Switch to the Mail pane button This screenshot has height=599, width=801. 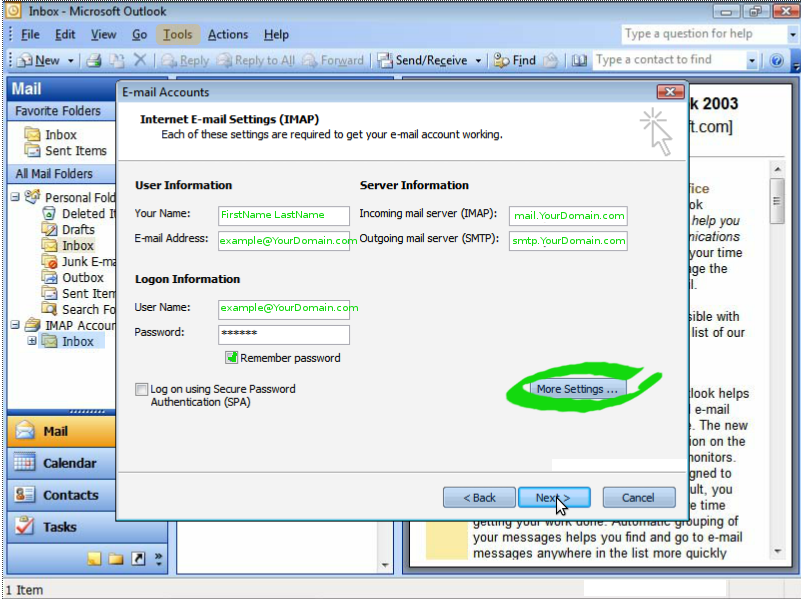(62, 432)
